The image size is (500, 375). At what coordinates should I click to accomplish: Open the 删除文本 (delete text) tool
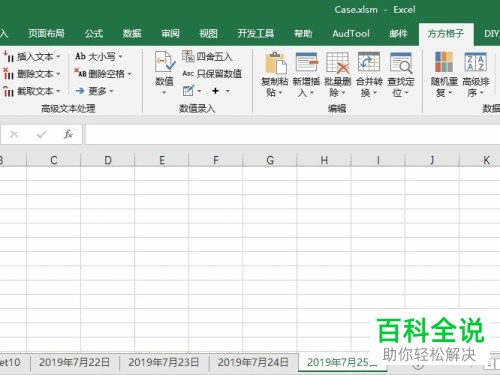pyautogui.click(x=32, y=74)
